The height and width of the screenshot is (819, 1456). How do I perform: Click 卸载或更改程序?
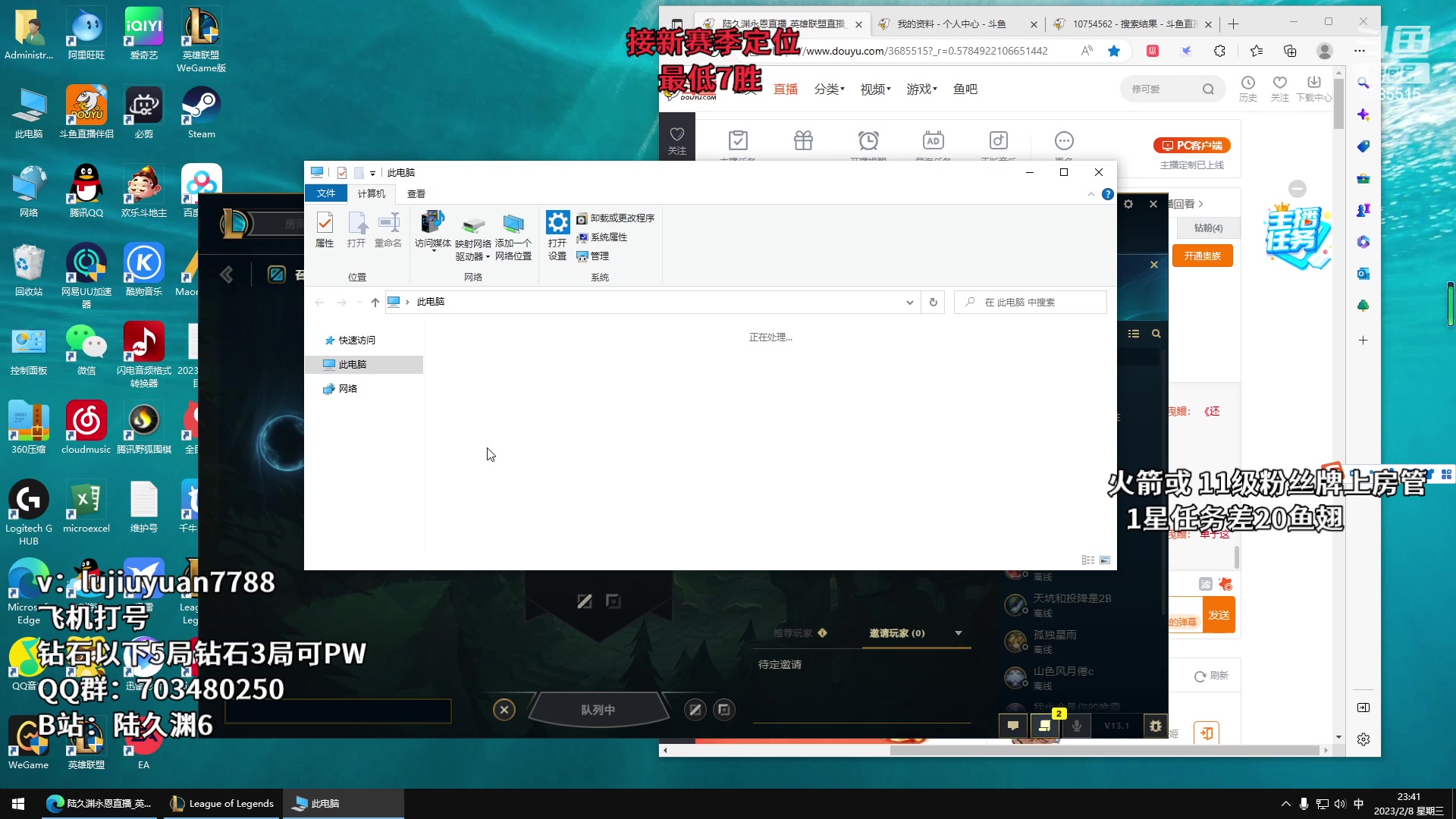pos(616,218)
